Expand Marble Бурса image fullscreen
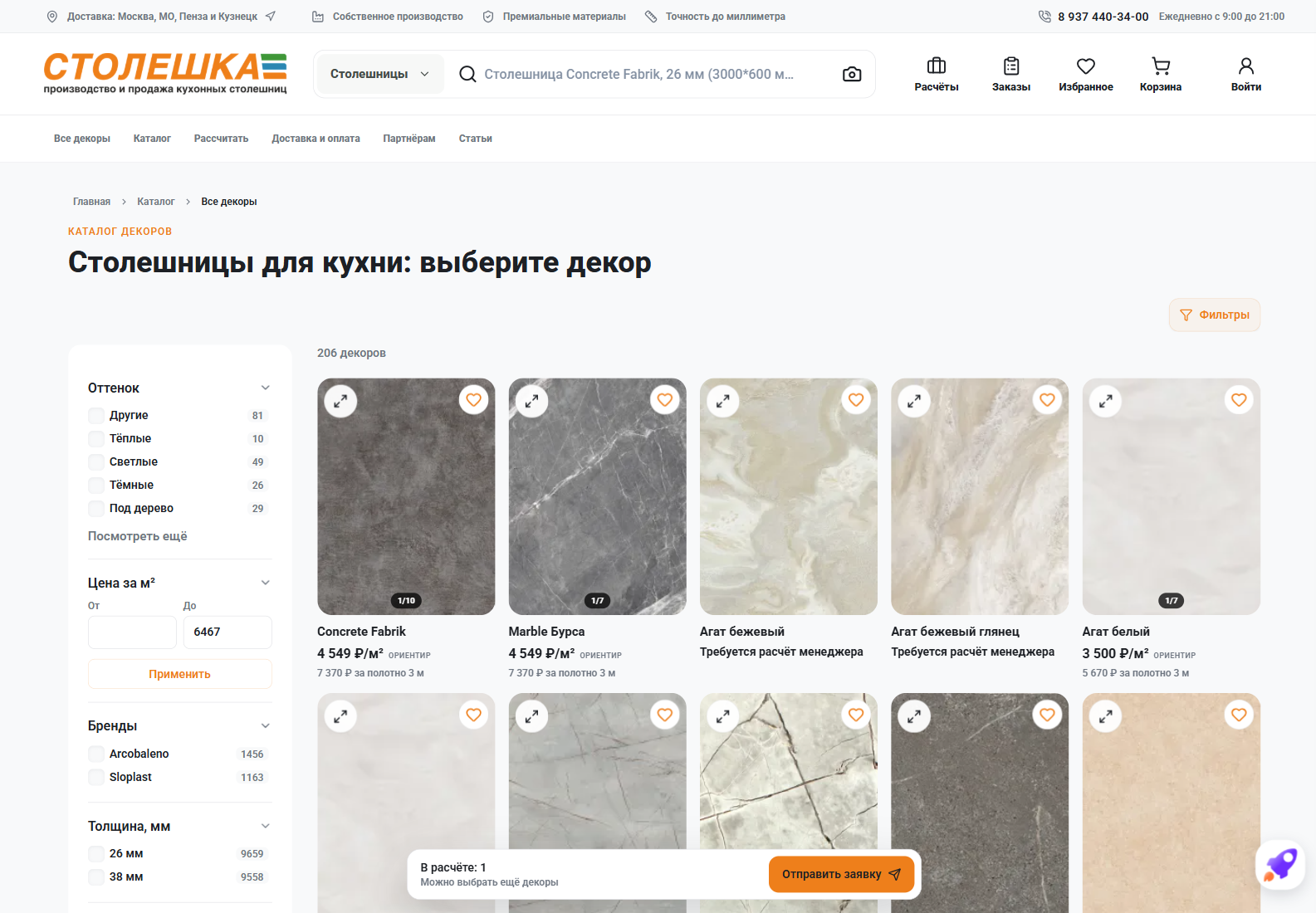The image size is (1316, 913). tap(531, 401)
